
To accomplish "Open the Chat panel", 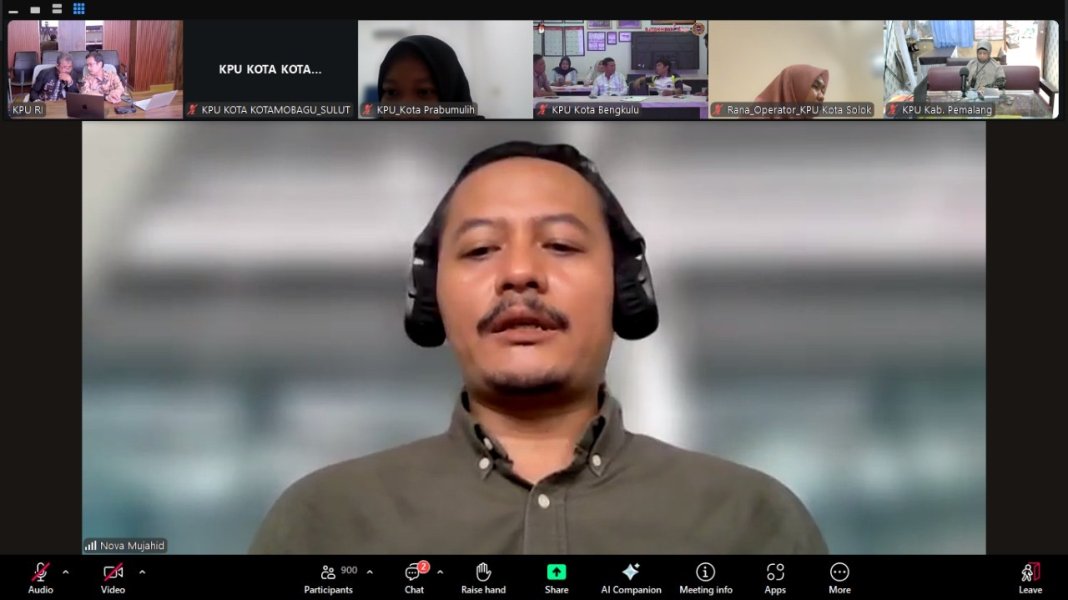I will [x=414, y=576].
